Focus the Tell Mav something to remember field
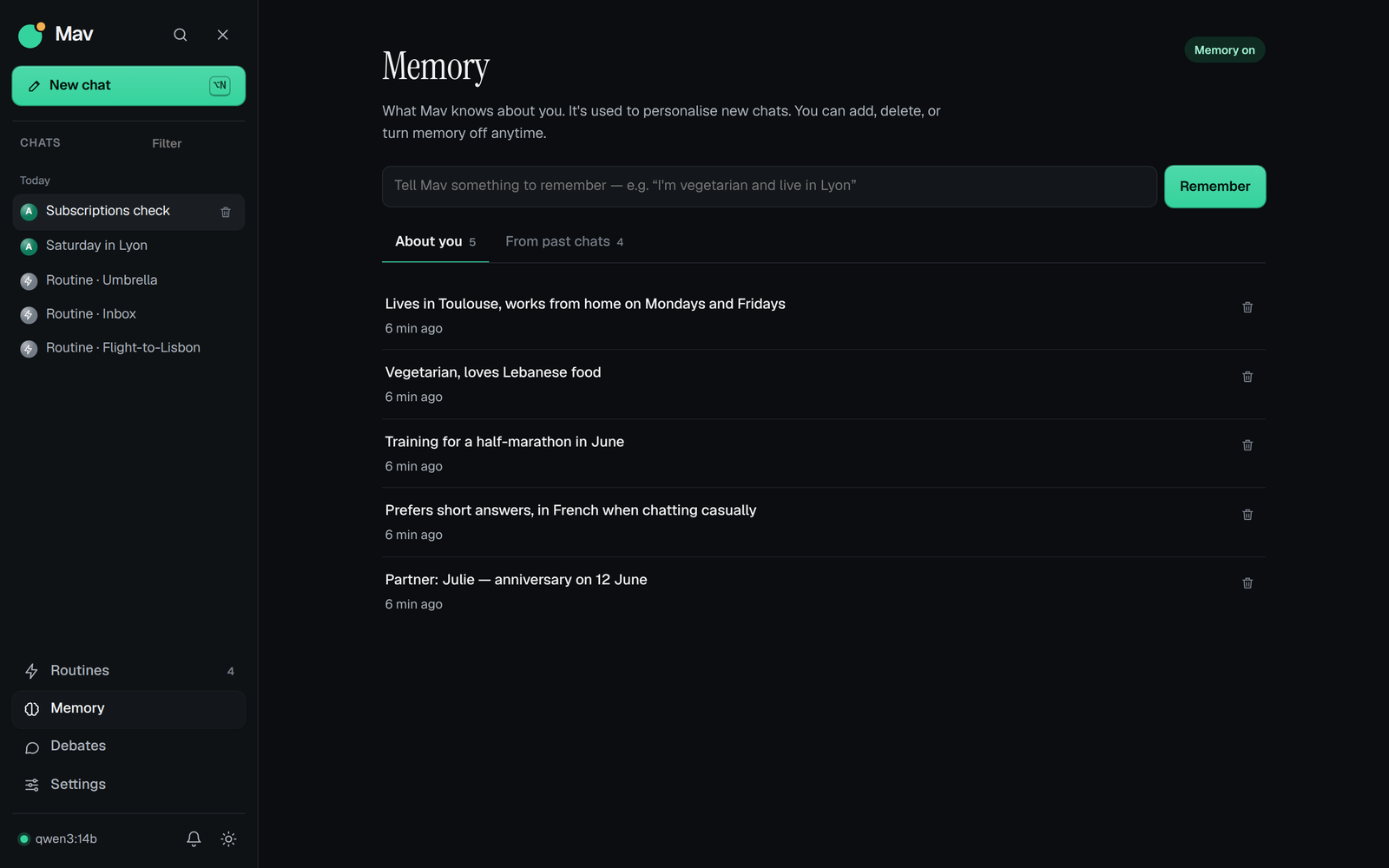 click(769, 187)
